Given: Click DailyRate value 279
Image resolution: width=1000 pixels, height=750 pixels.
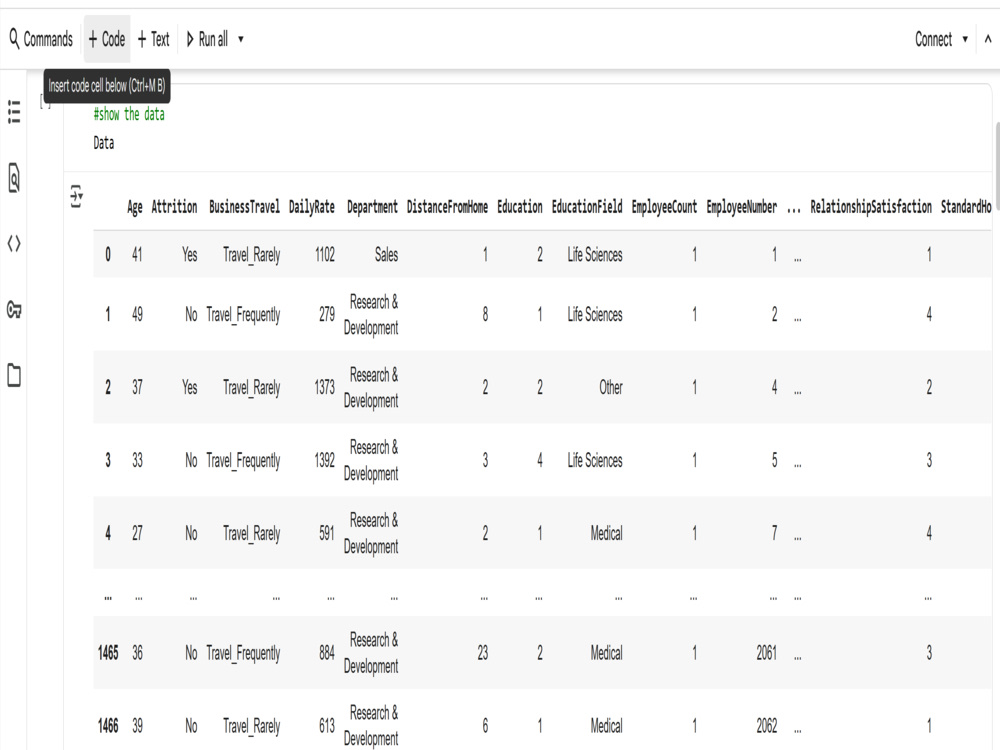Looking at the screenshot, I should (327, 314).
